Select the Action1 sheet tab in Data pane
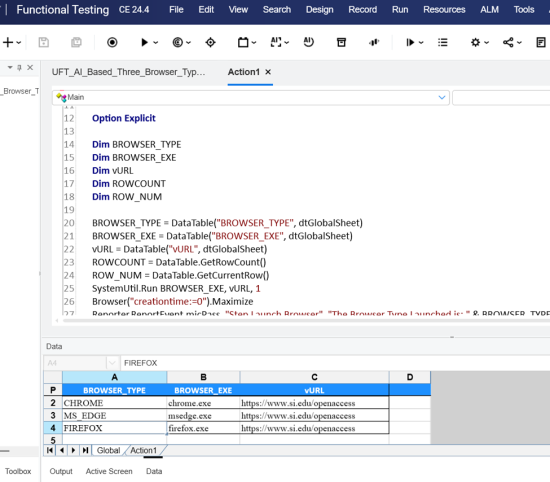The image size is (550, 482). coord(144,450)
